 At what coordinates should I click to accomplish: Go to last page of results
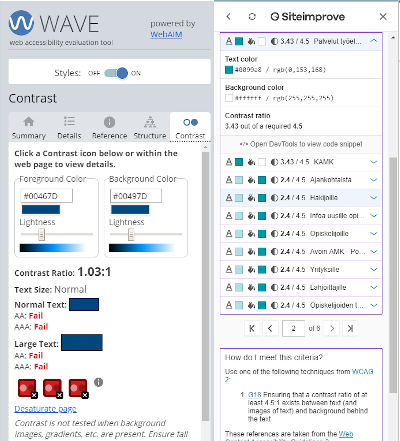pos(350,329)
